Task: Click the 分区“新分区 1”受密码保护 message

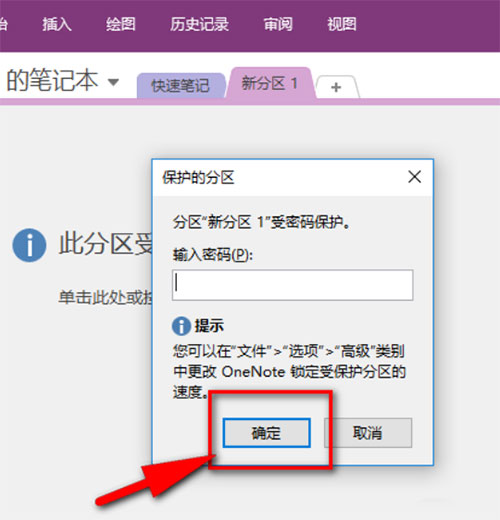Action: point(261,222)
